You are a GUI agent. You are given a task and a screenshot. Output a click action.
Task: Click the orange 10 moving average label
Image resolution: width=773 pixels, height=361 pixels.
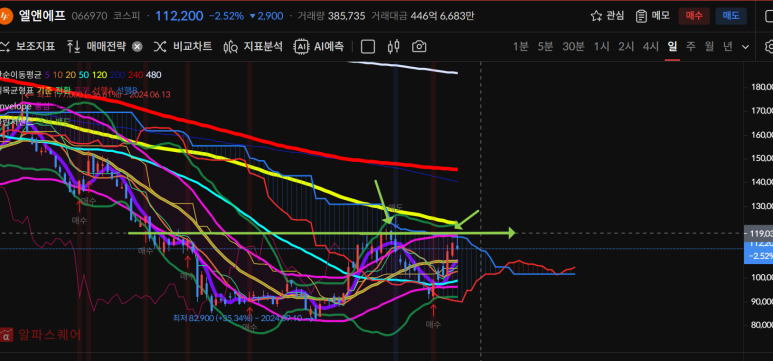point(57,75)
